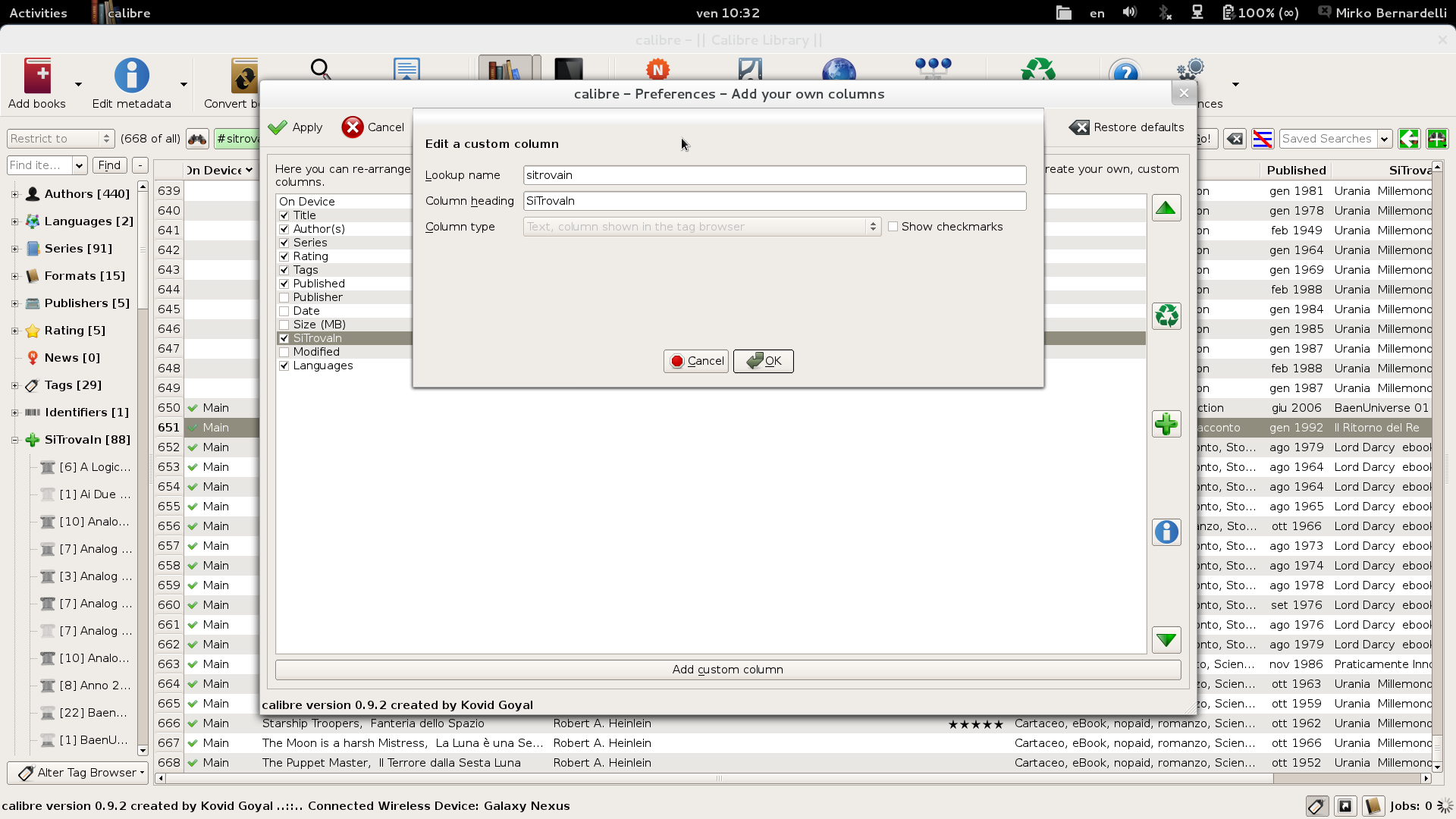Click the Add custom column button
The width and height of the screenshot is (1456, 819).
(727, 670)
